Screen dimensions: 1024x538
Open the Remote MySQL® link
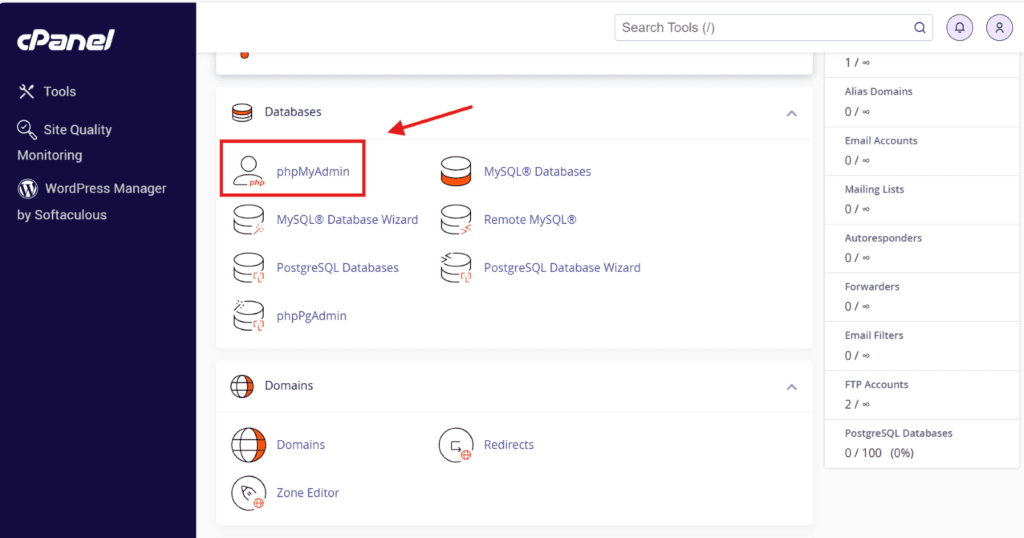coord(530,219)
